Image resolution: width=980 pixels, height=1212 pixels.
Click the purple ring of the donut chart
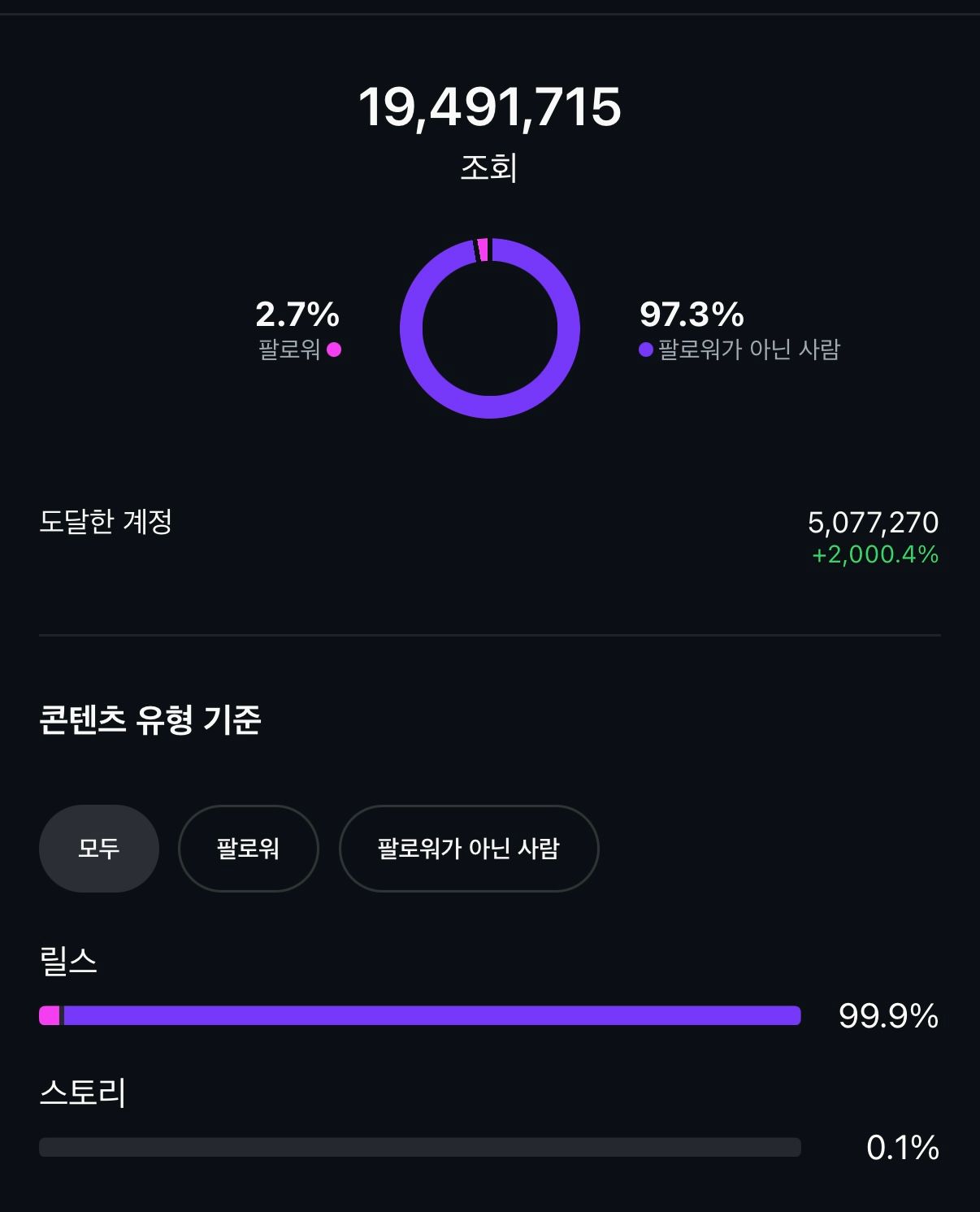tap(569, 328)
